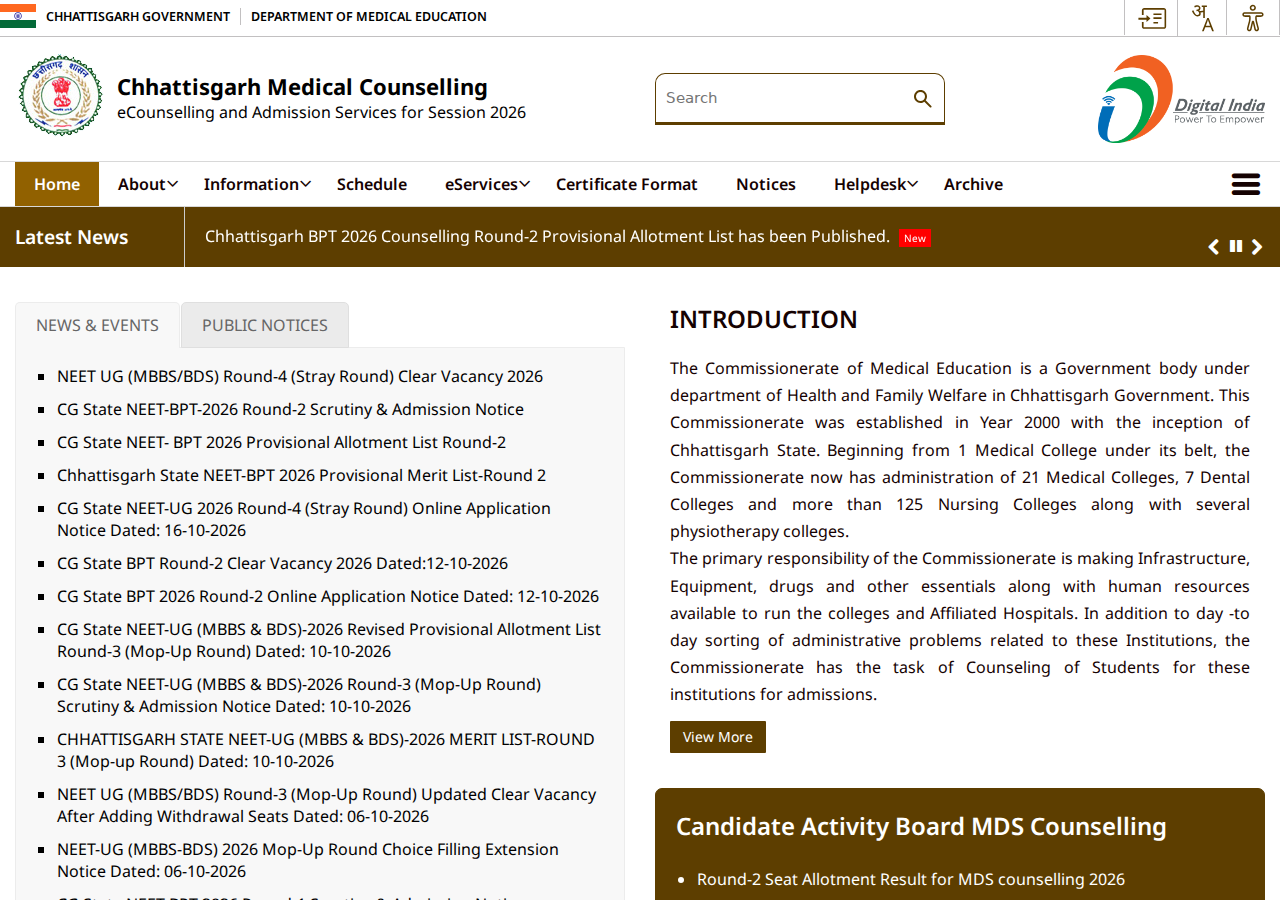Click the India flag icon
Screen dimensions: 1280x900
18,16
